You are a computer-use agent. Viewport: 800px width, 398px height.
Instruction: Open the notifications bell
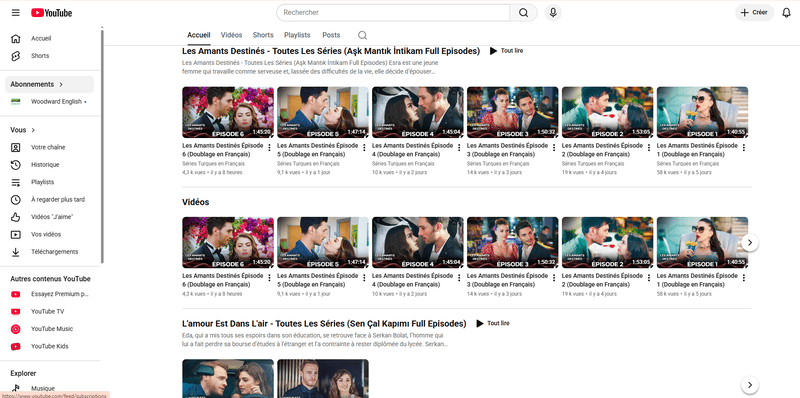pos(786,13)
